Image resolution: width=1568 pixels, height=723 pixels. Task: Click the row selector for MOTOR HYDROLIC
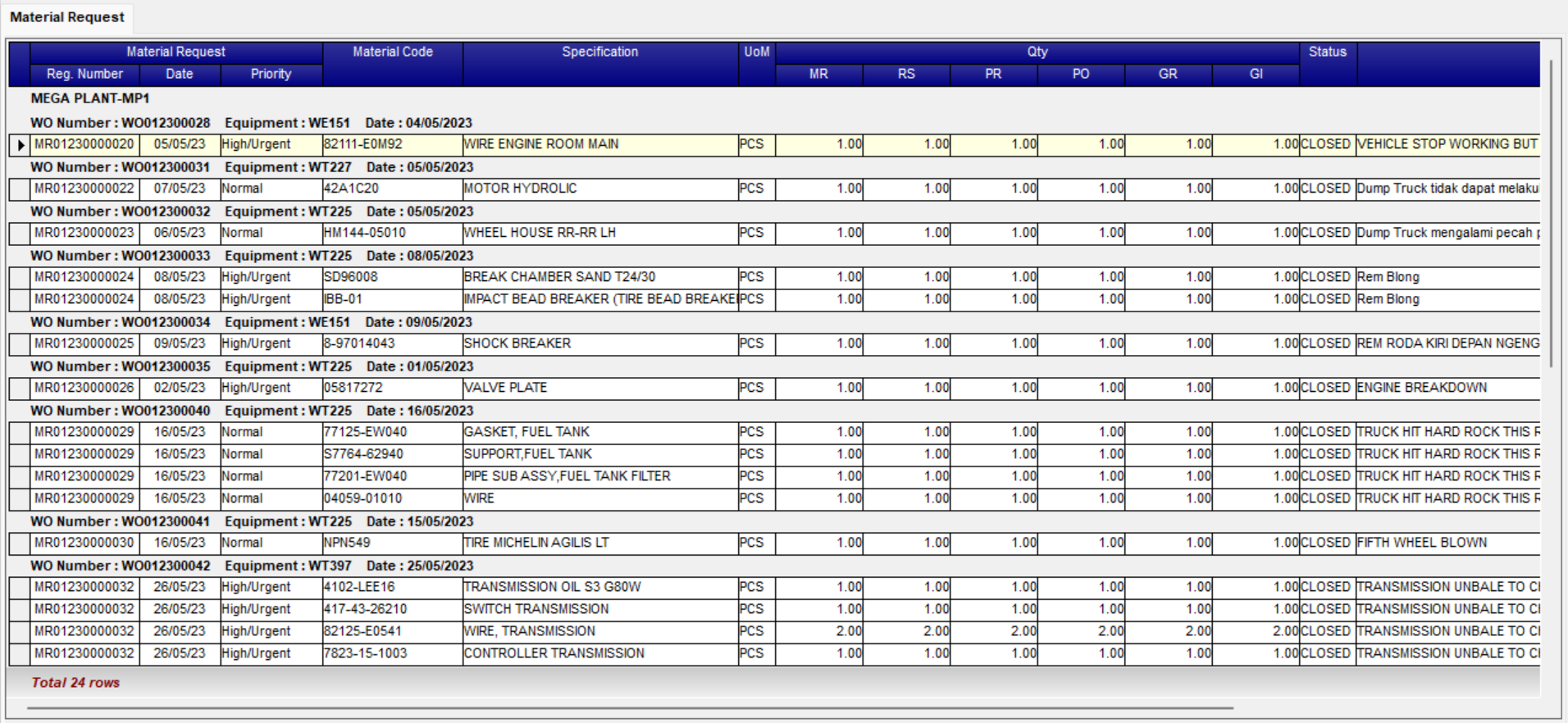(x=20, y=189)
